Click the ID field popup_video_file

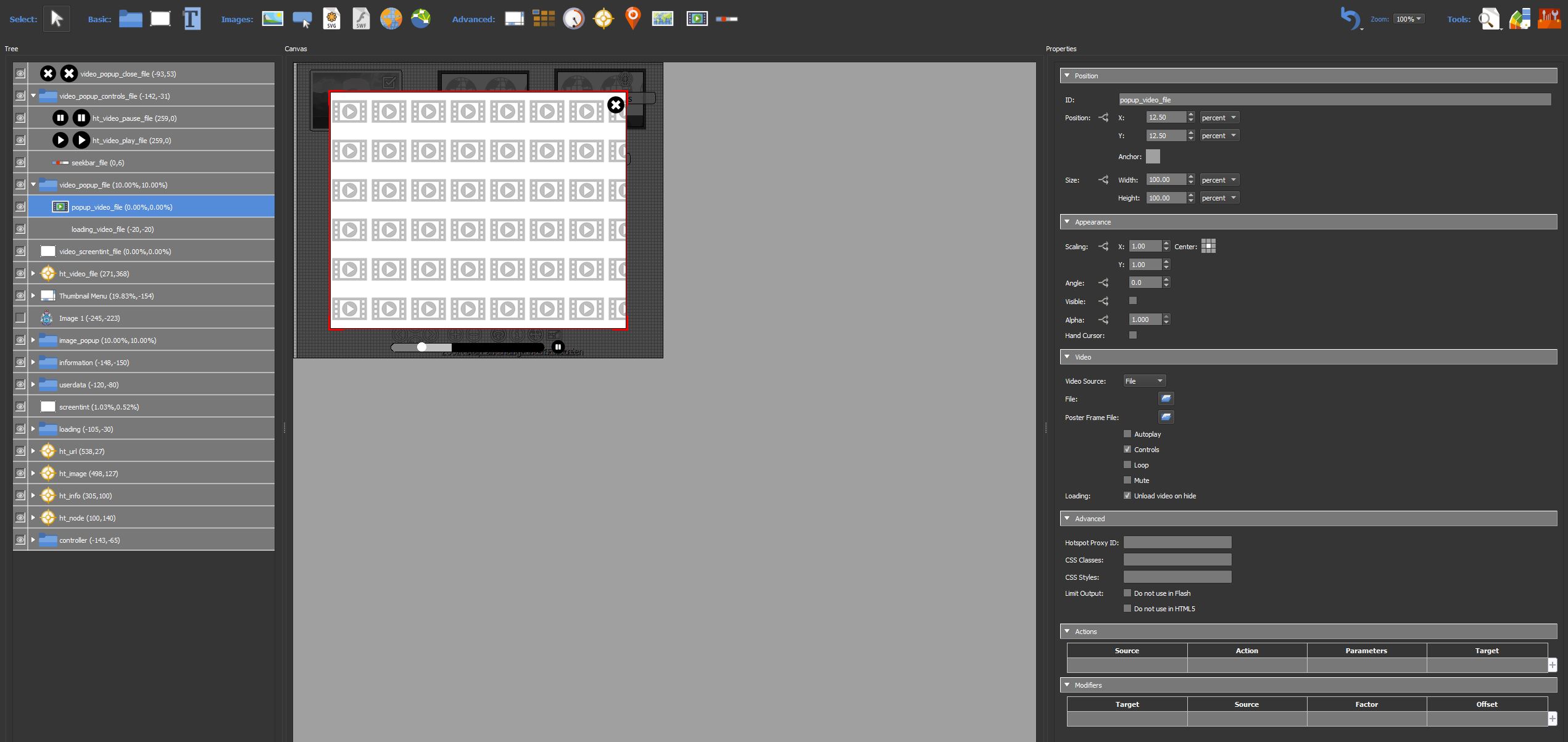coord(1335,99)
